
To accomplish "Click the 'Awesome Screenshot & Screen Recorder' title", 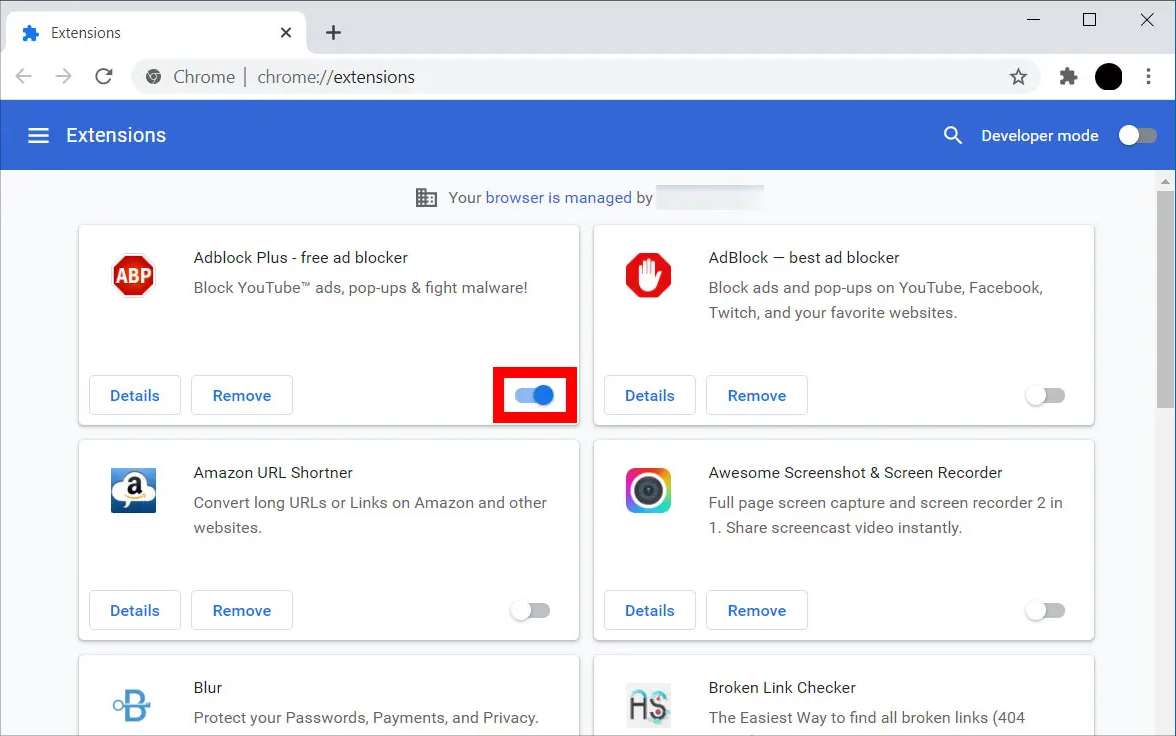I will point(856,473).
